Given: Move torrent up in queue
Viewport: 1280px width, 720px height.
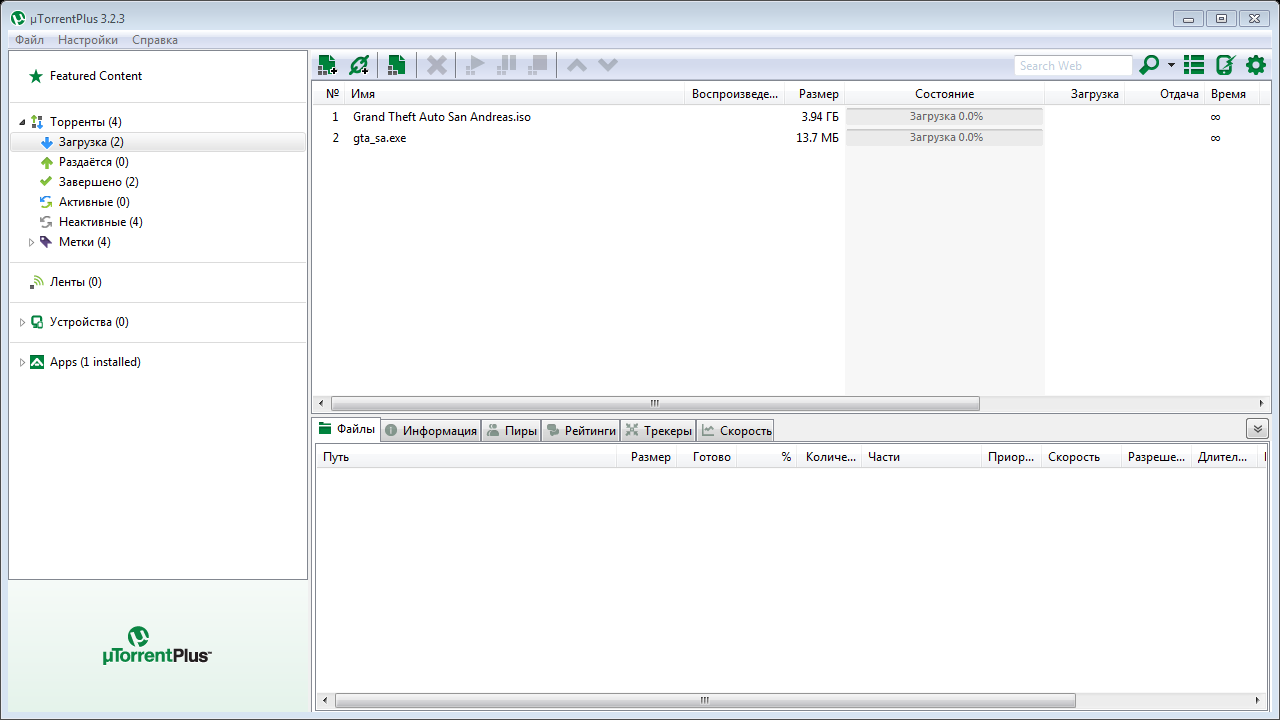Looking at the screenshot, I should coord(577,66).
